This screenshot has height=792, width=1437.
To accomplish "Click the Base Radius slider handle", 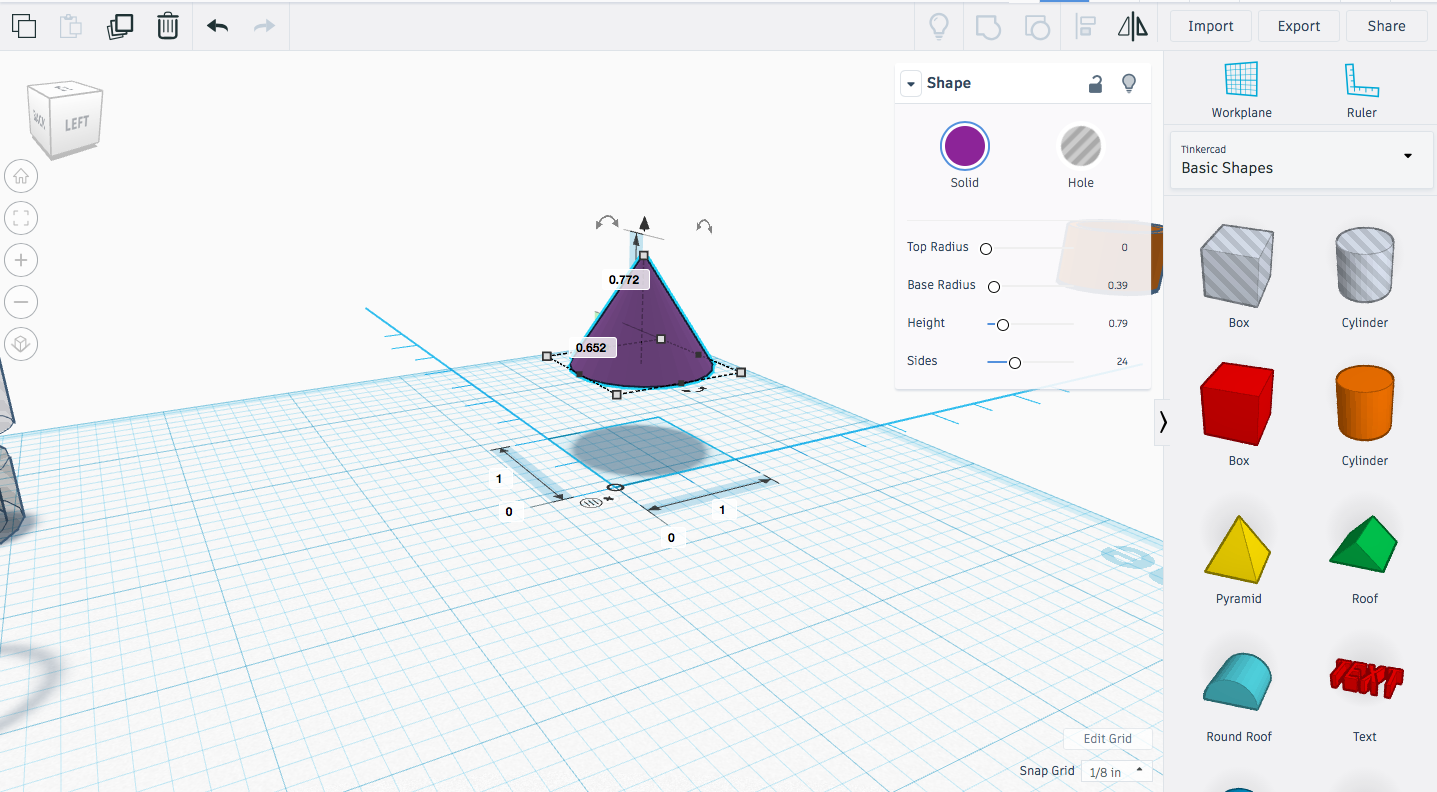I will tap(994, 286).
